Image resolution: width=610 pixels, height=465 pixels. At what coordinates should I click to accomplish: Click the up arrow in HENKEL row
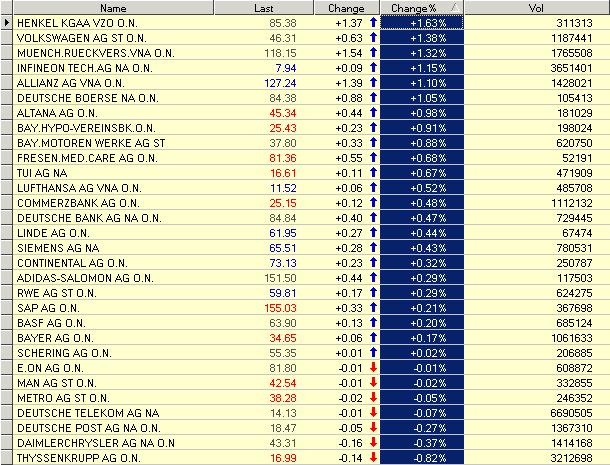[373, 22]
